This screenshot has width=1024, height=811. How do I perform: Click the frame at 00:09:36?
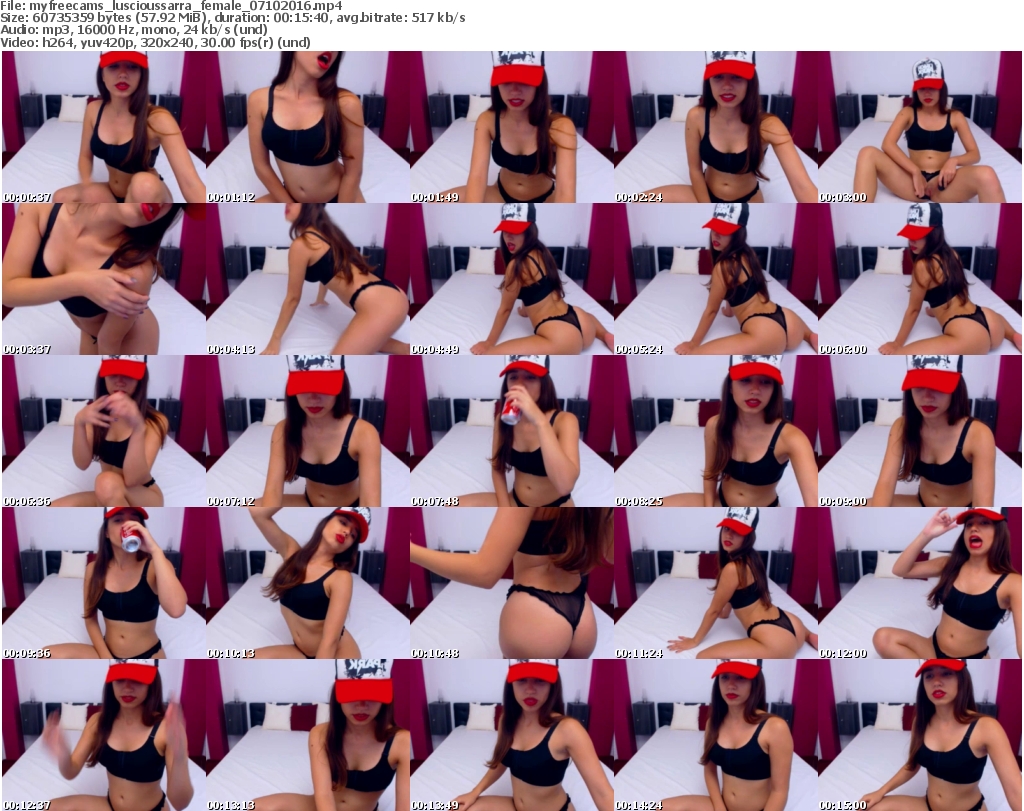103,583
